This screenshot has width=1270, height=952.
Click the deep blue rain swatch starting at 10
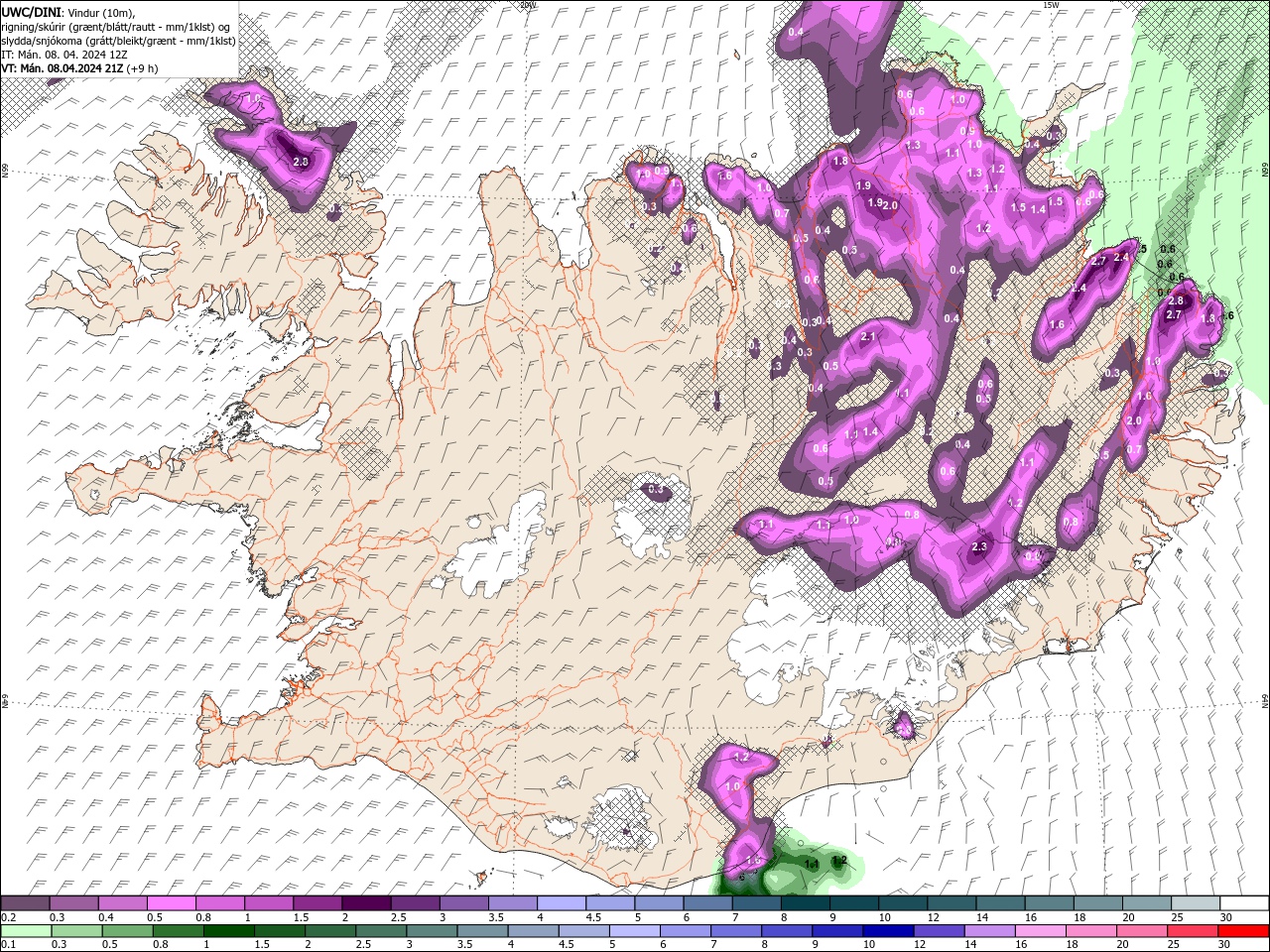click(888, 931)
